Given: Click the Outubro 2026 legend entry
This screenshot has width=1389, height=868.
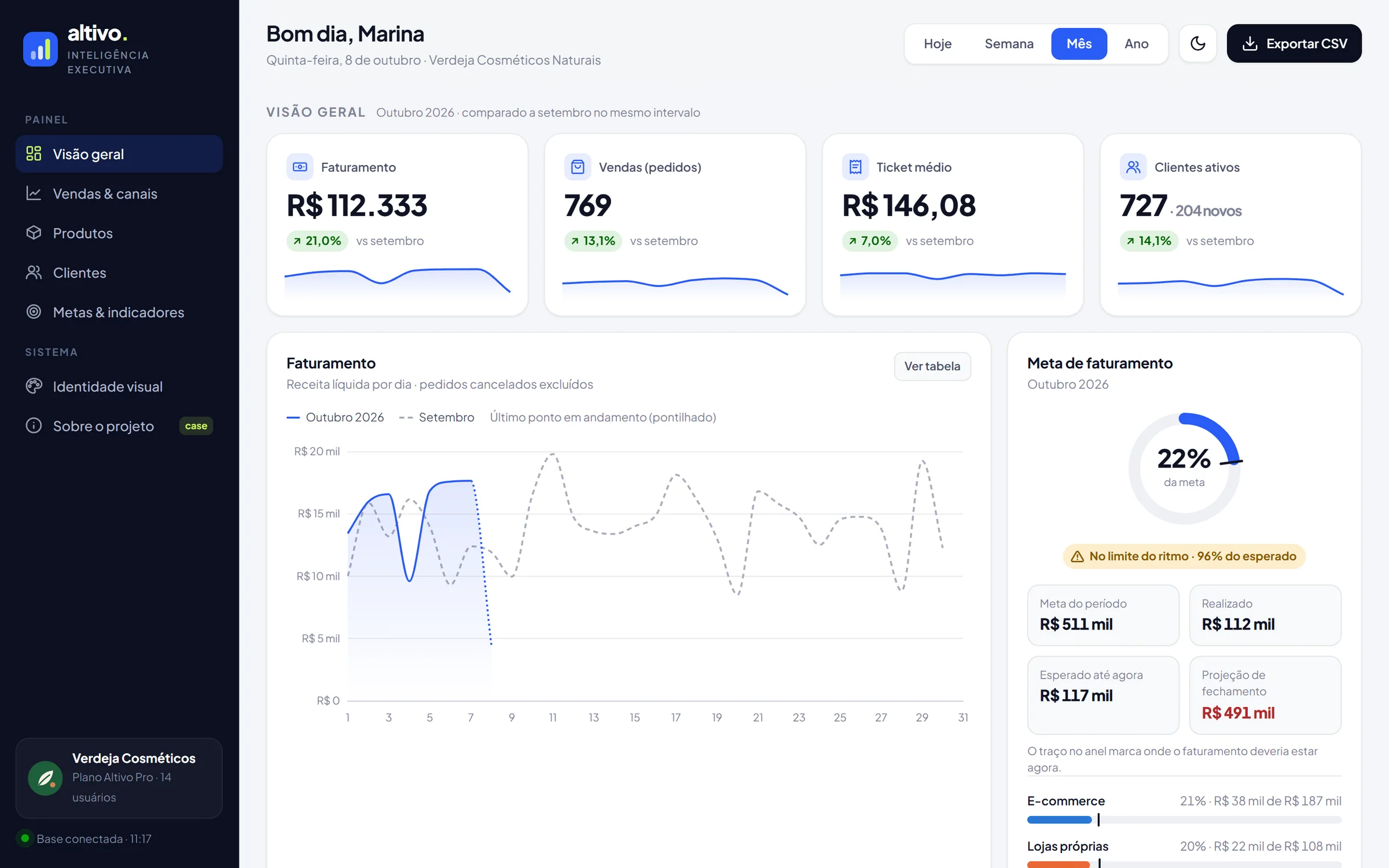Looking at the screenshot, I should click(335, 417).
